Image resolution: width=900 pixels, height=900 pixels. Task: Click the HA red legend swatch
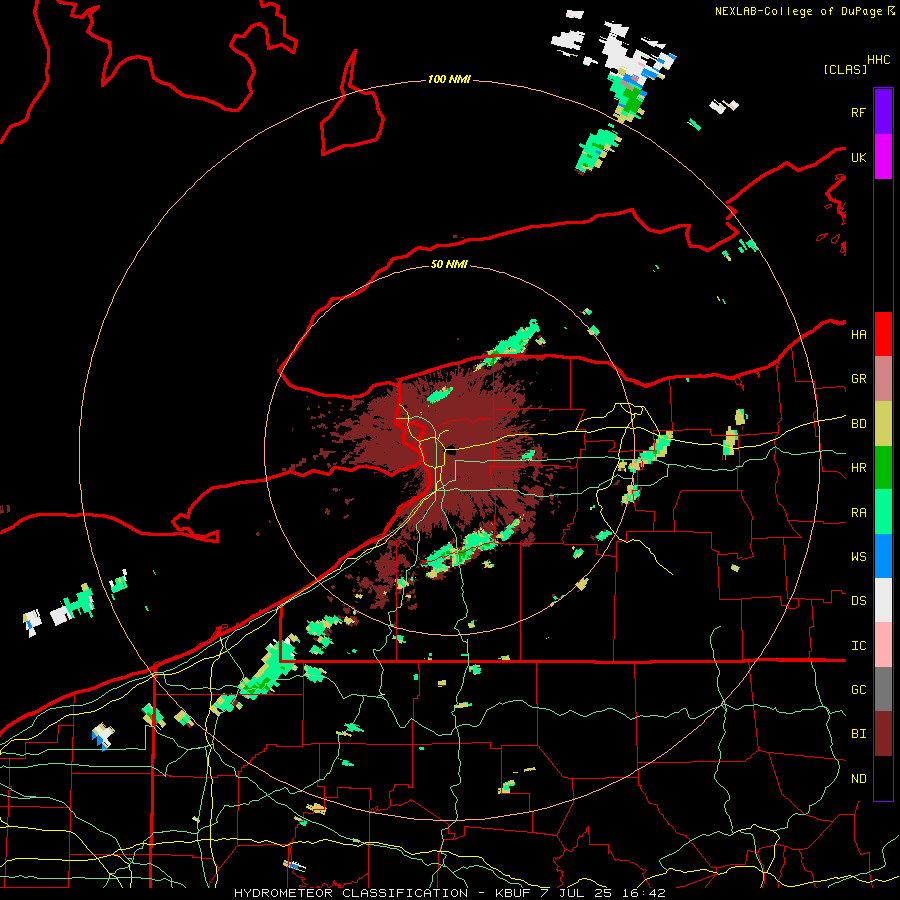tap(883, 334)
